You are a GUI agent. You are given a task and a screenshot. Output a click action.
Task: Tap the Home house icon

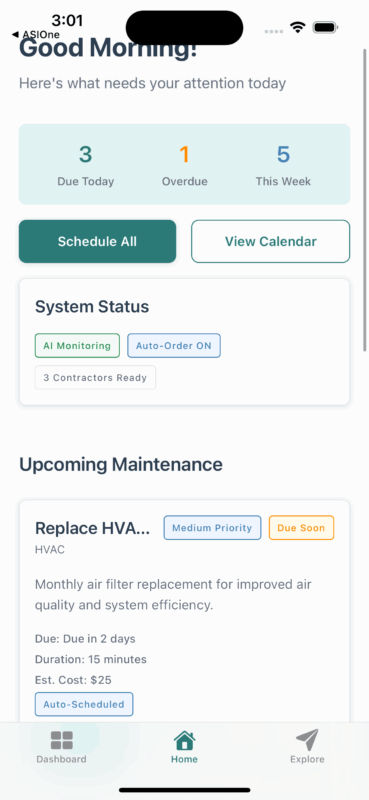coord(184,740)
